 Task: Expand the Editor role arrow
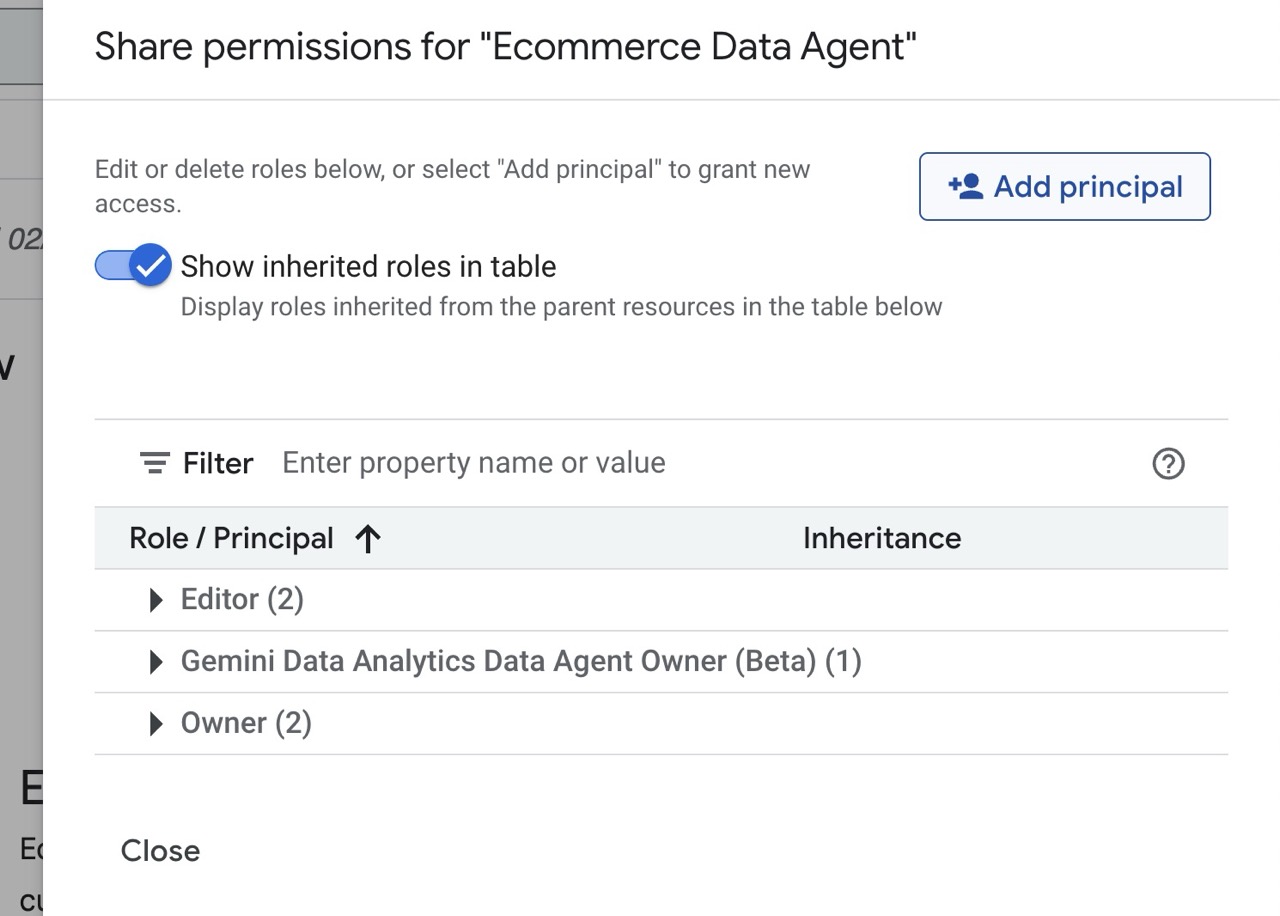point(155,600)
